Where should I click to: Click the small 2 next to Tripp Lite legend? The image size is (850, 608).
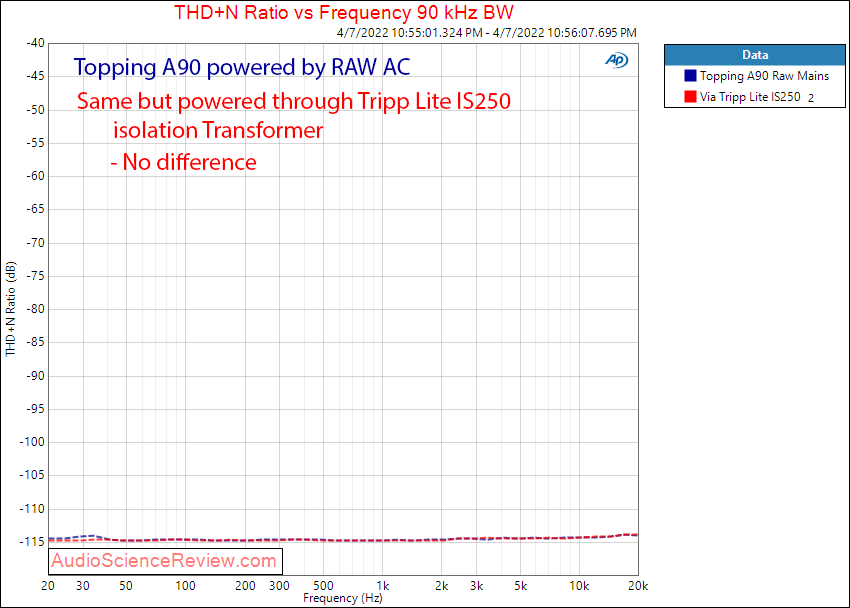point(811,99)
